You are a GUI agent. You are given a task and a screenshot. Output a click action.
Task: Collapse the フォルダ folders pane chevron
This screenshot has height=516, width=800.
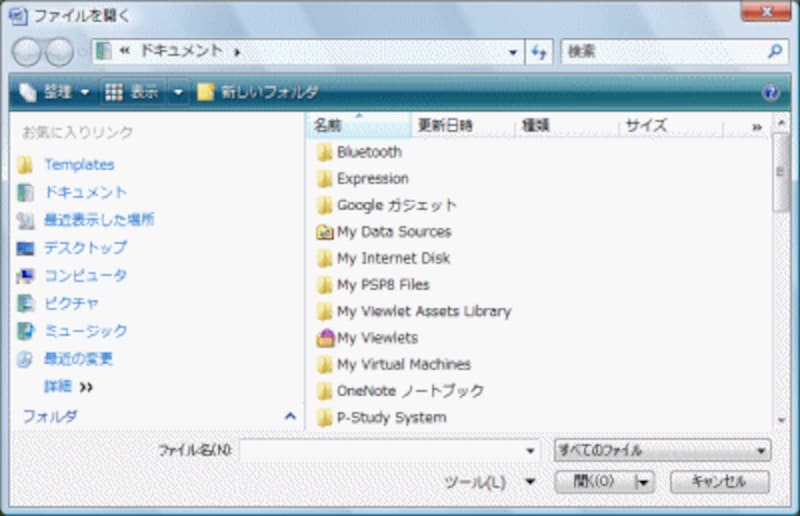[x=290, y=416]
